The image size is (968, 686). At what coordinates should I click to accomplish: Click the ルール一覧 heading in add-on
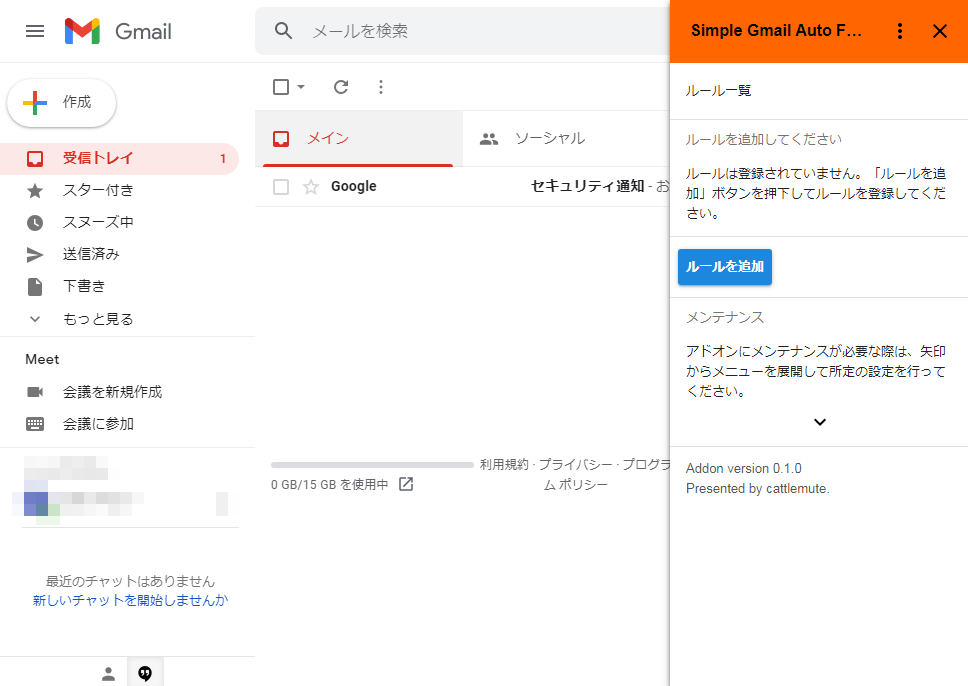[719, 91]
